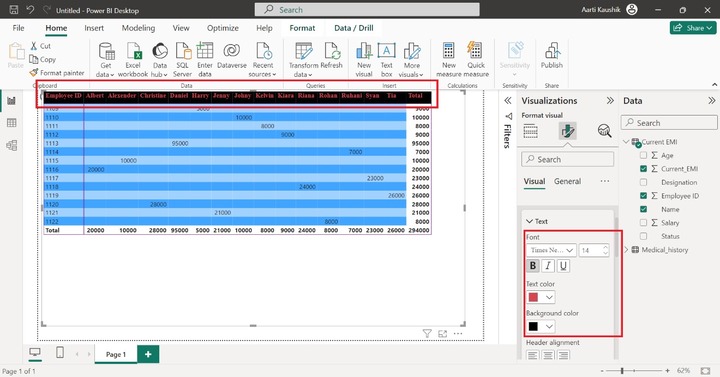
Task: Open Transform data
Action: 303,60
